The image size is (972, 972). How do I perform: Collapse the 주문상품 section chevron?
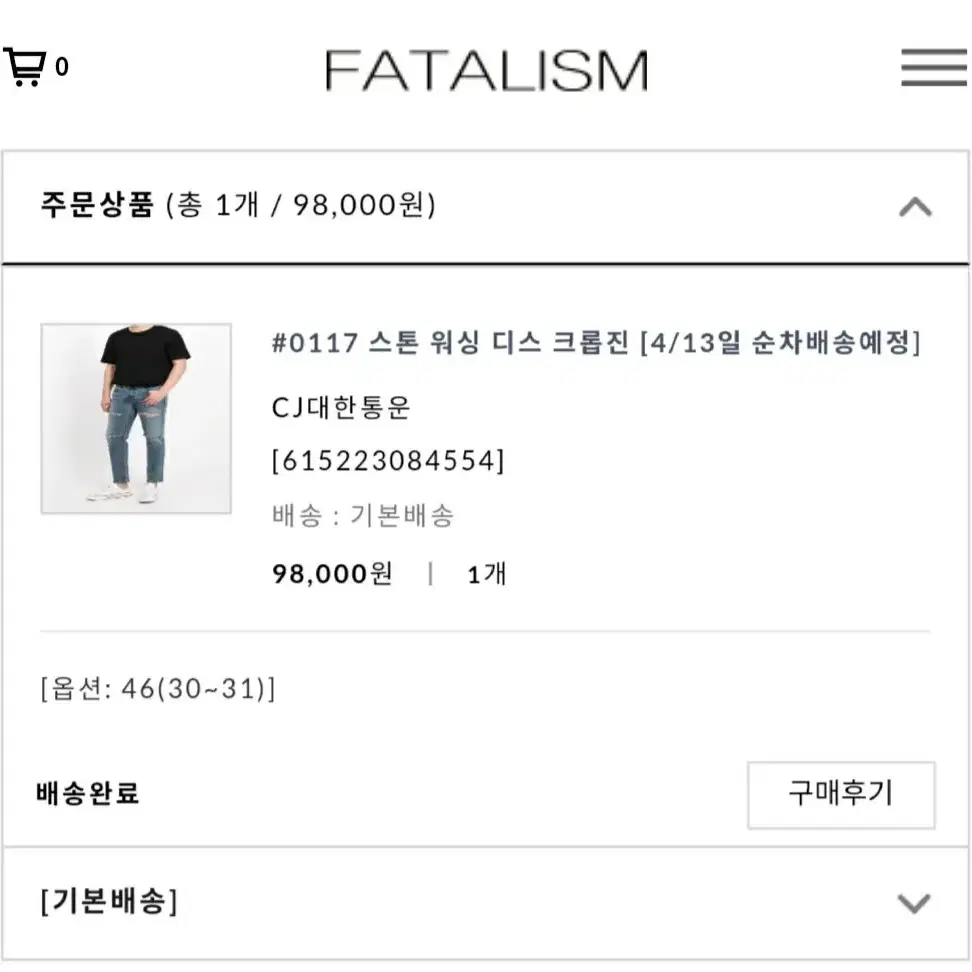[x=915, y=206]
